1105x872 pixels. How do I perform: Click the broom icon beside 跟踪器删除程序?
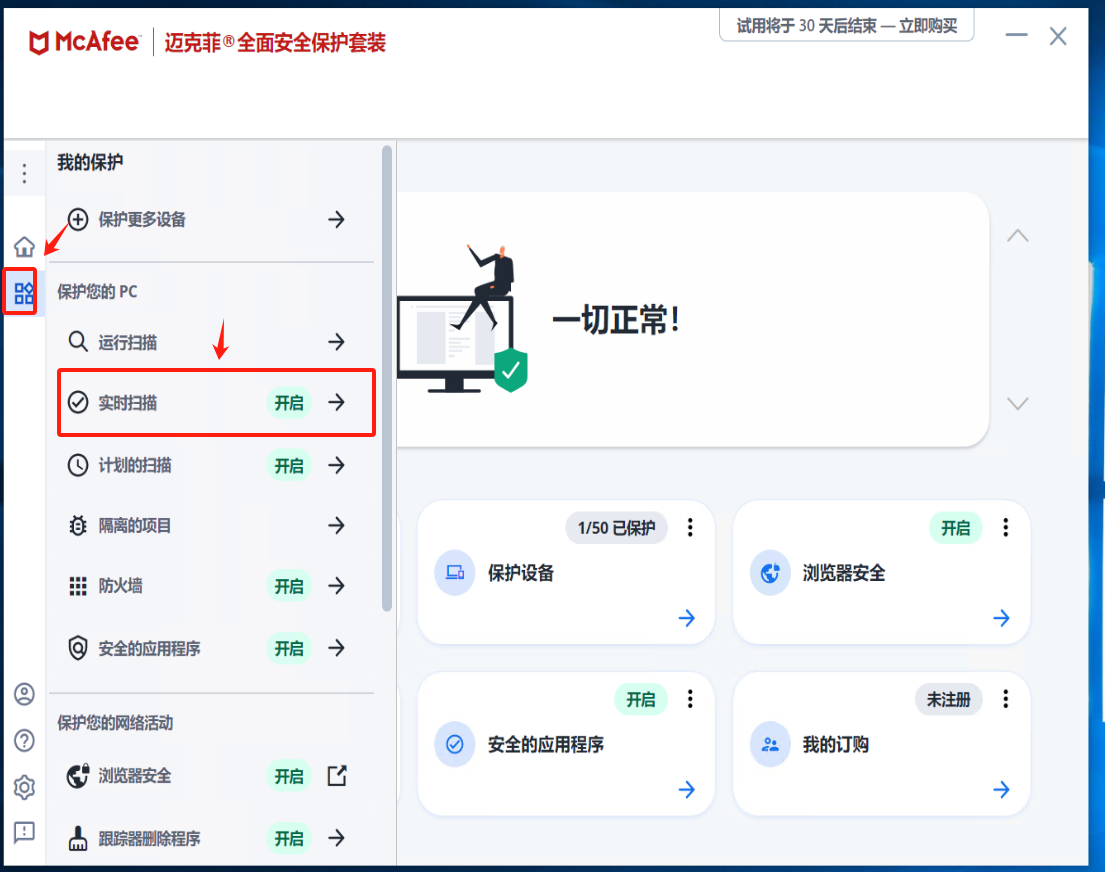[x=78, y=838]
